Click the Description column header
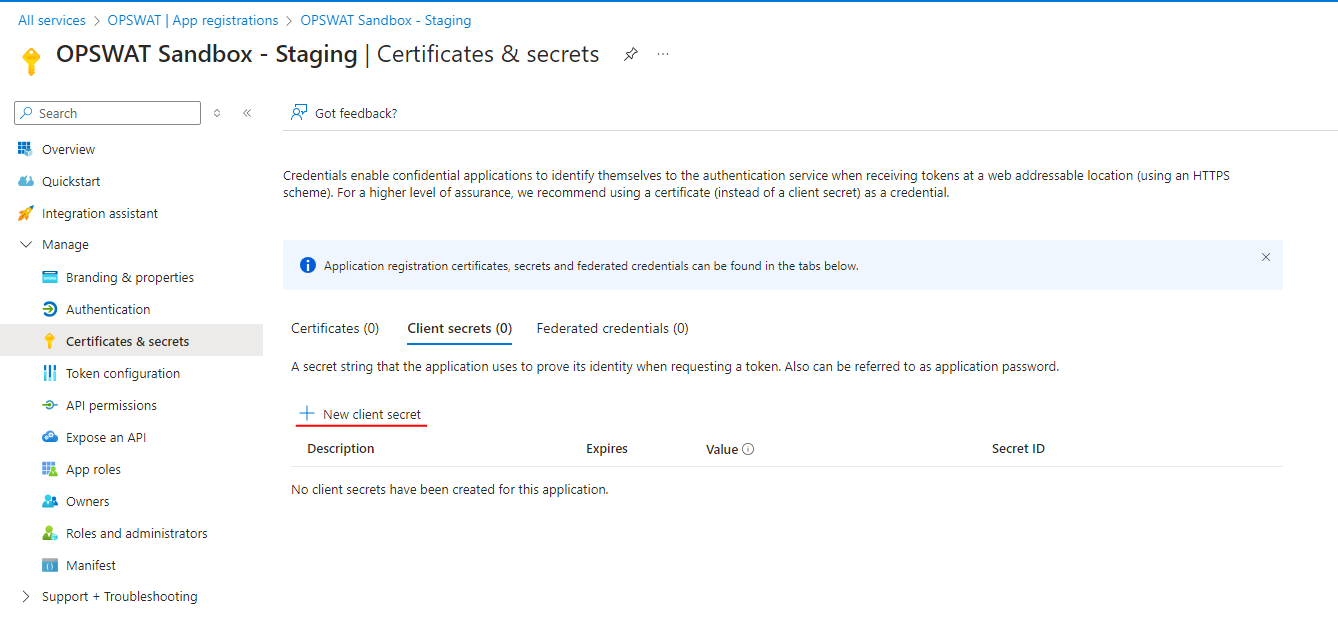Image resolution: width=1338 pixels, height=625 pixels. pyautogui.click(x=341, y=449)
